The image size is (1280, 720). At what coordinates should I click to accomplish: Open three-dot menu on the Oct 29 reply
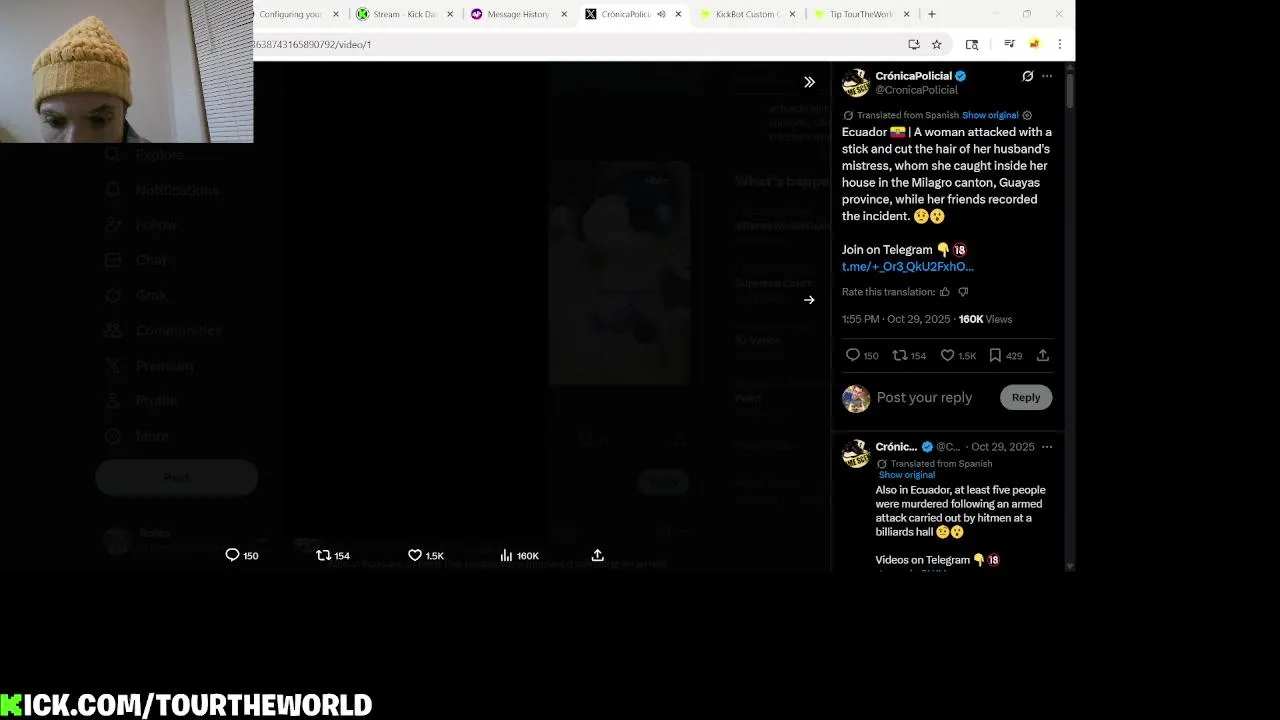coord(1047,447)
